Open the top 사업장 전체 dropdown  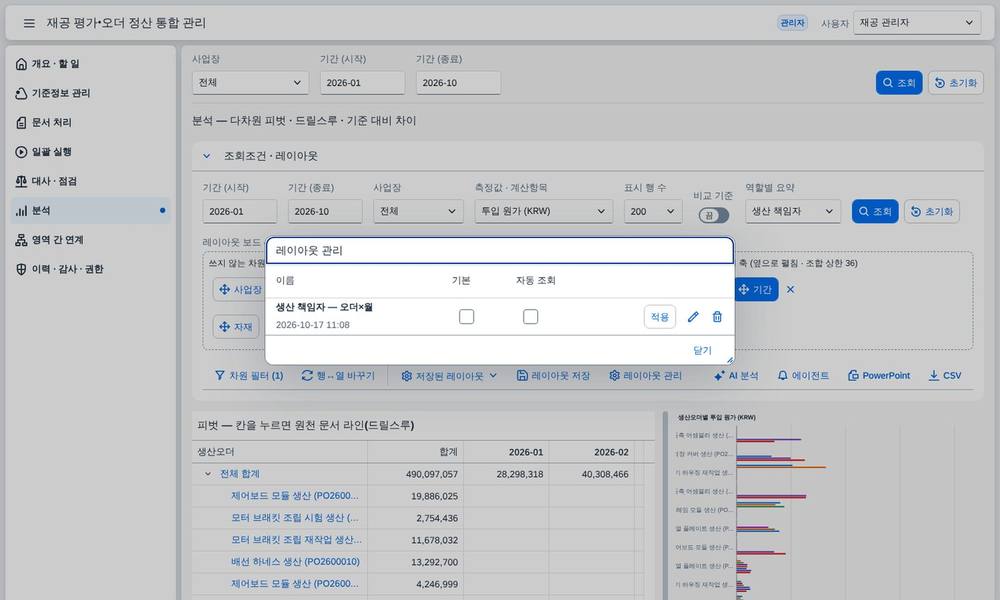(250, 83)
